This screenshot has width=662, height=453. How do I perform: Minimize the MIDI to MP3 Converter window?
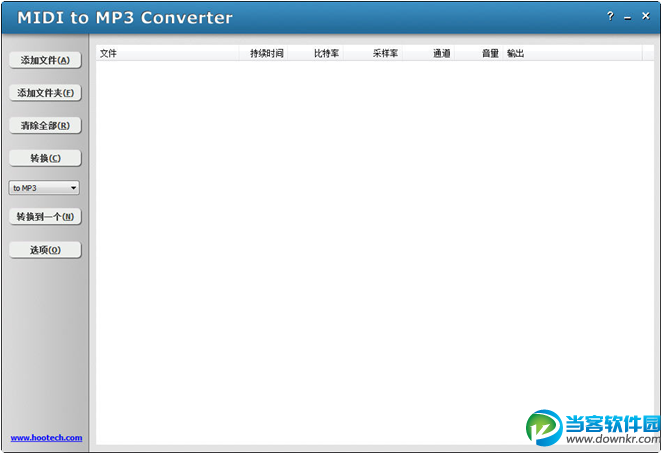coord(628,18)
